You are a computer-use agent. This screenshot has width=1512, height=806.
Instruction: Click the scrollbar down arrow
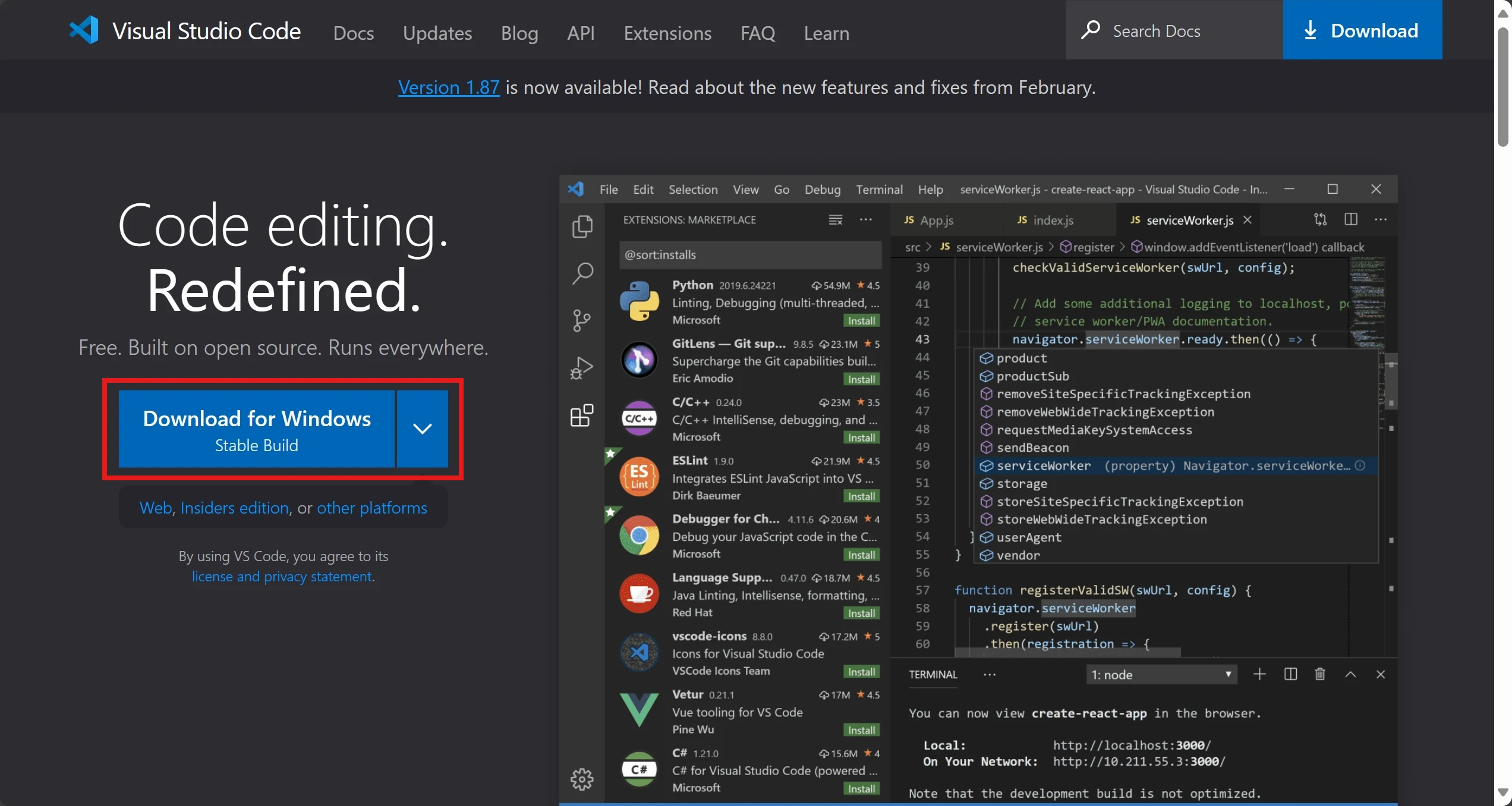point(1503,793)
